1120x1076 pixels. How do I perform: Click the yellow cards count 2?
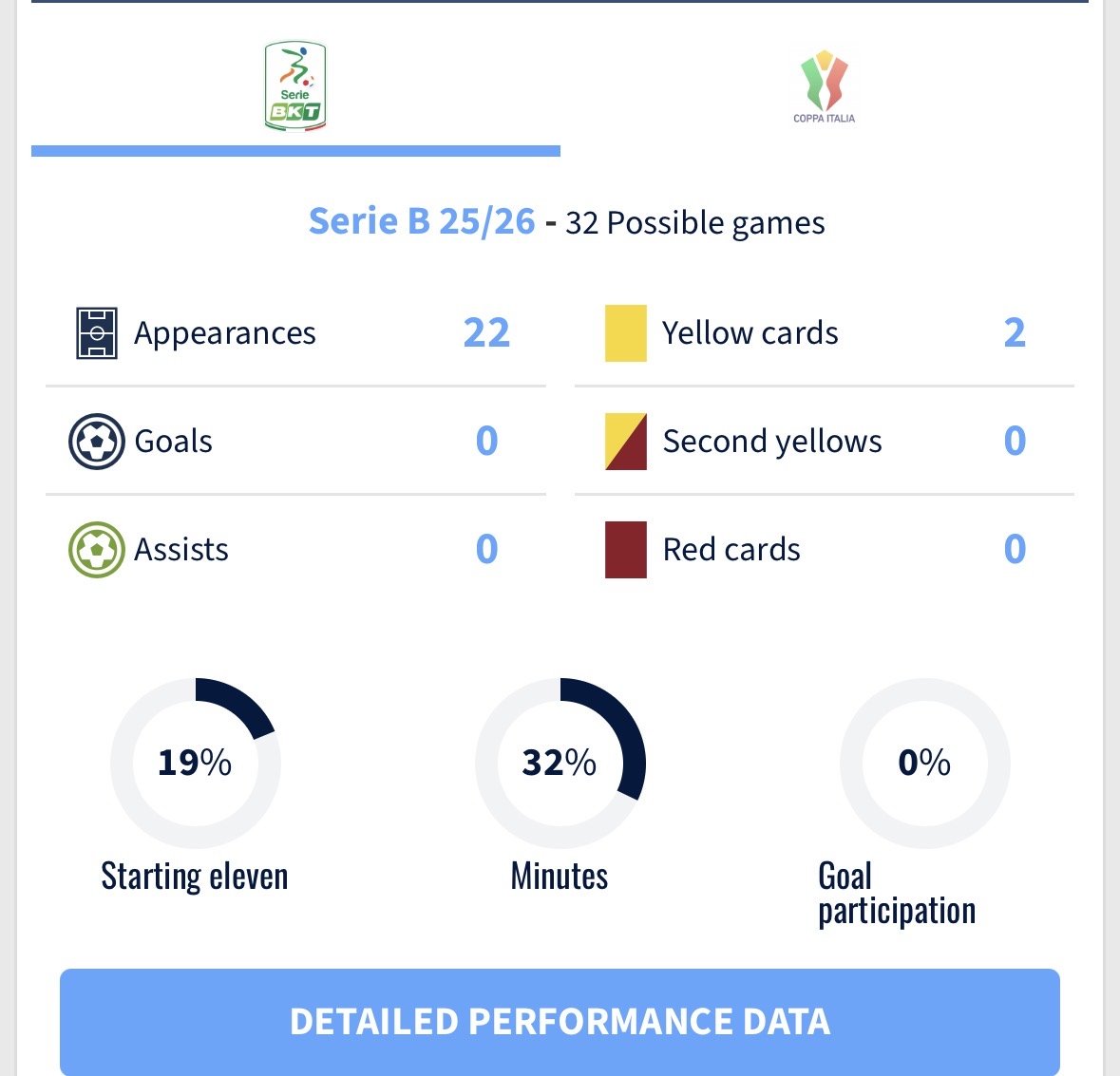tap(1015, 333)
